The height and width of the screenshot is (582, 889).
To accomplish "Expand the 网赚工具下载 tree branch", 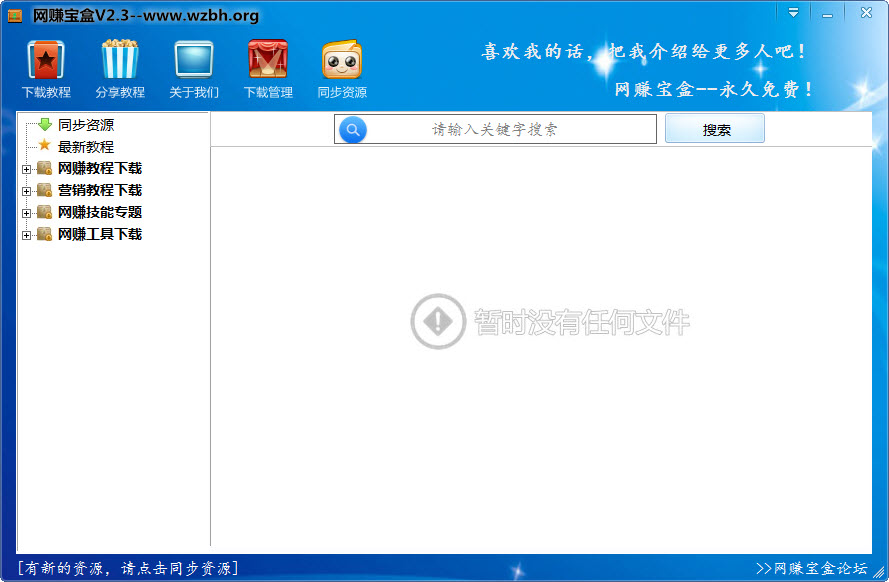I will pos(24,234).
